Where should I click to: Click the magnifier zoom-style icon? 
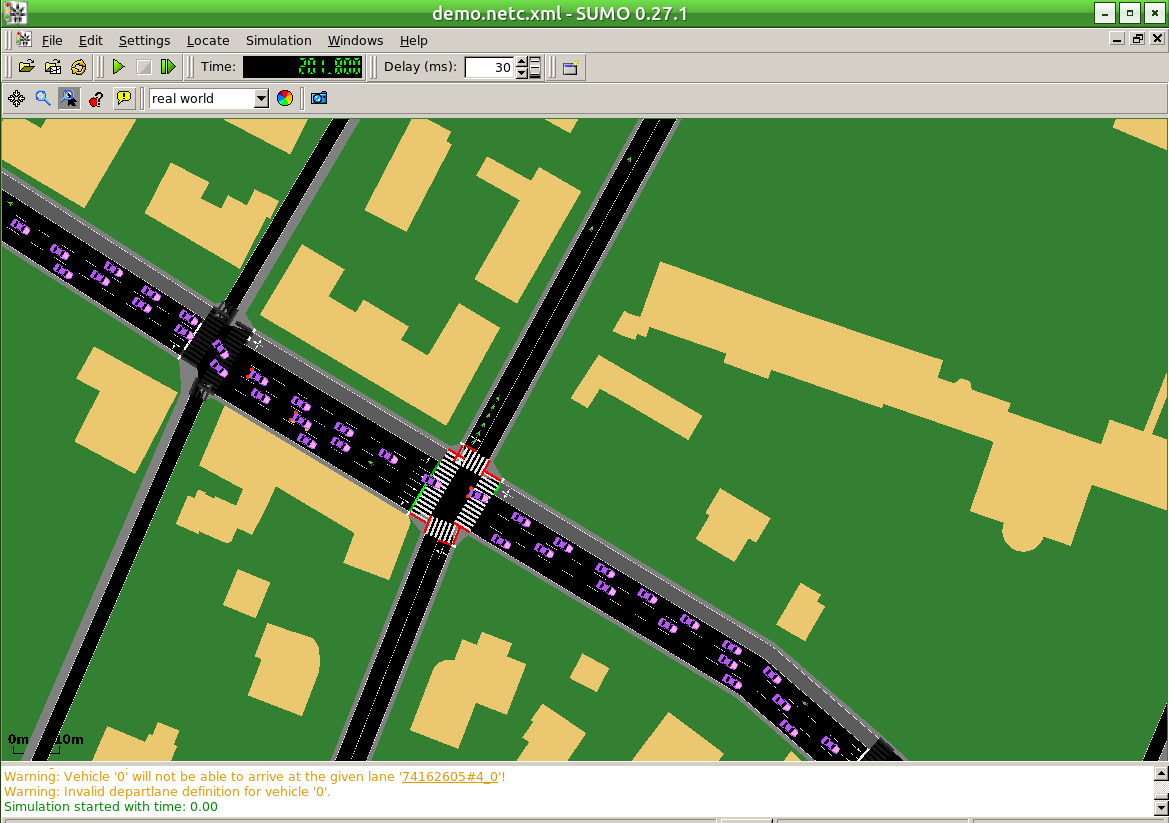tap(43, 98)
